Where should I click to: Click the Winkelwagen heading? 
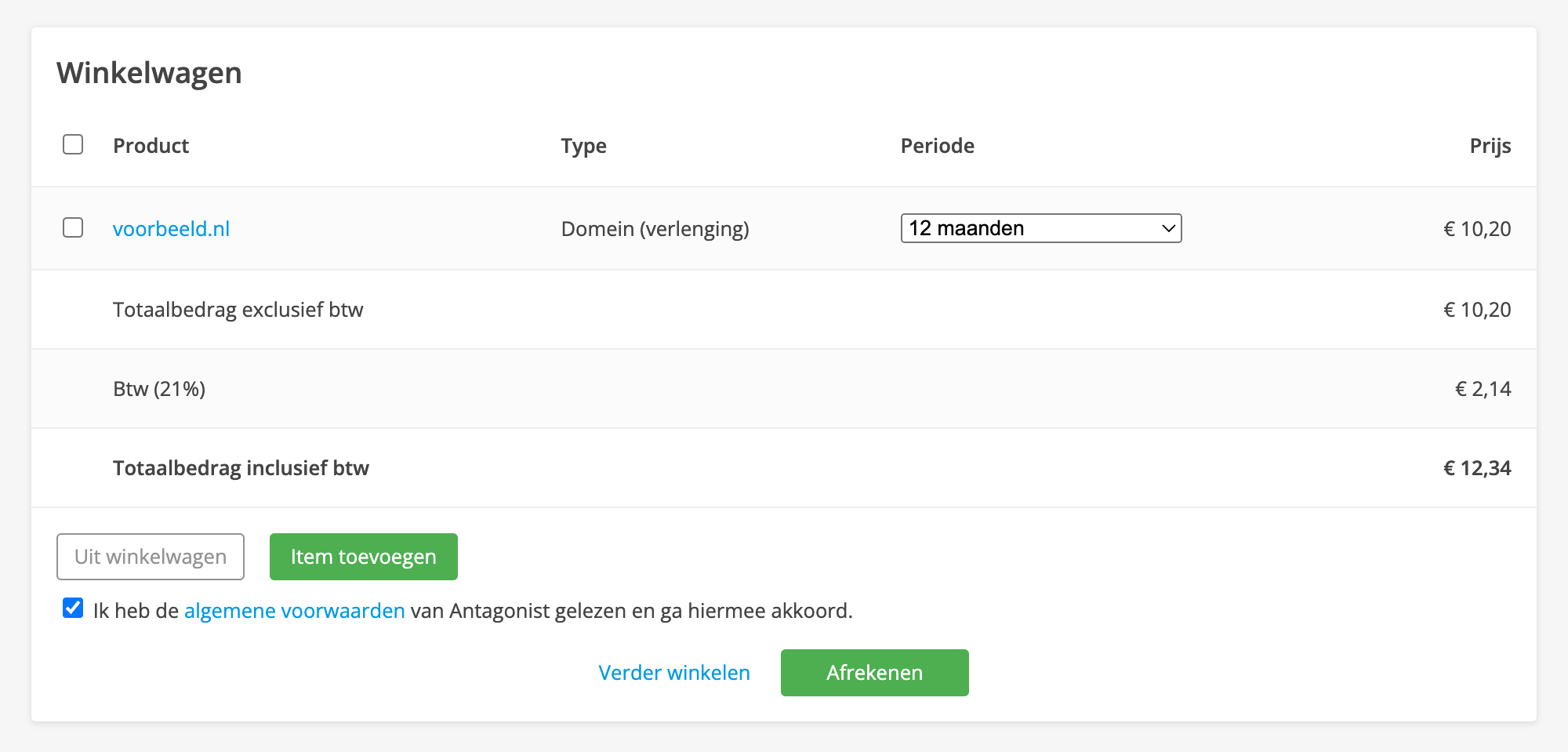149,73
